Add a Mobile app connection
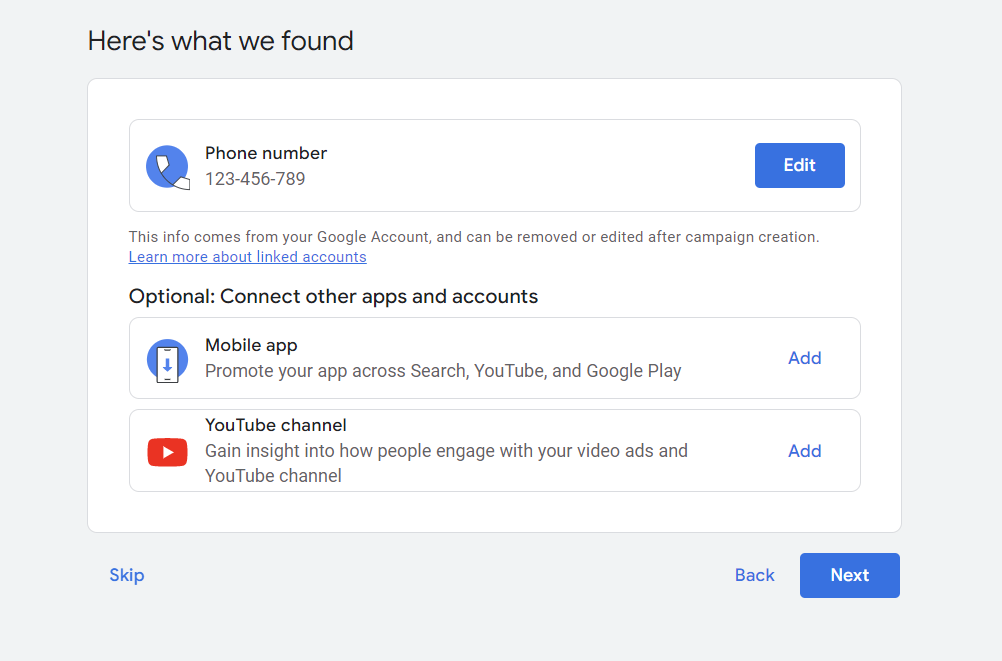 [x=804, y=358]
